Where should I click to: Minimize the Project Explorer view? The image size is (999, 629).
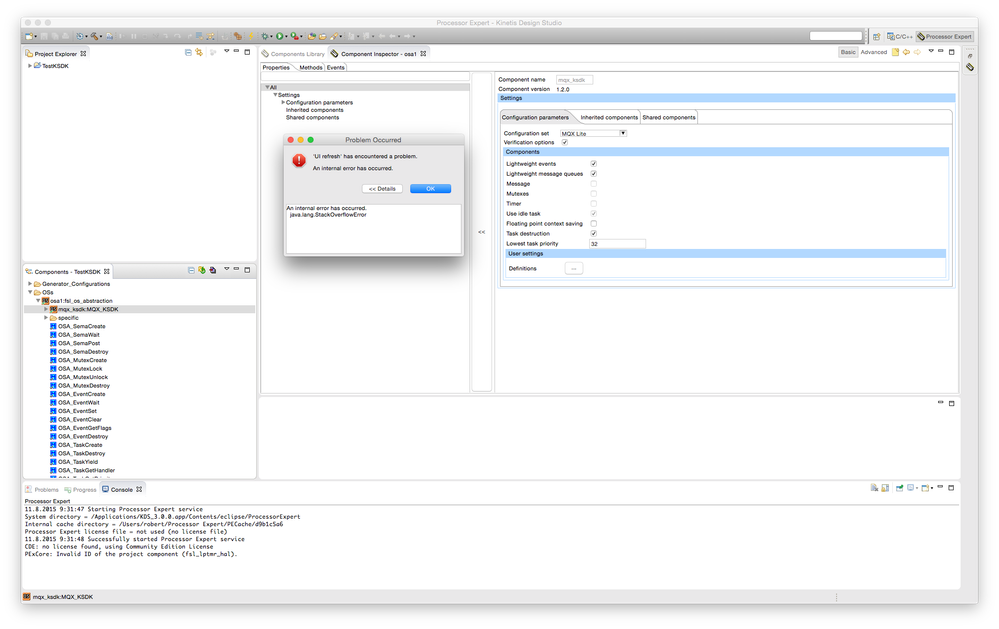click(x=236, y=51)
